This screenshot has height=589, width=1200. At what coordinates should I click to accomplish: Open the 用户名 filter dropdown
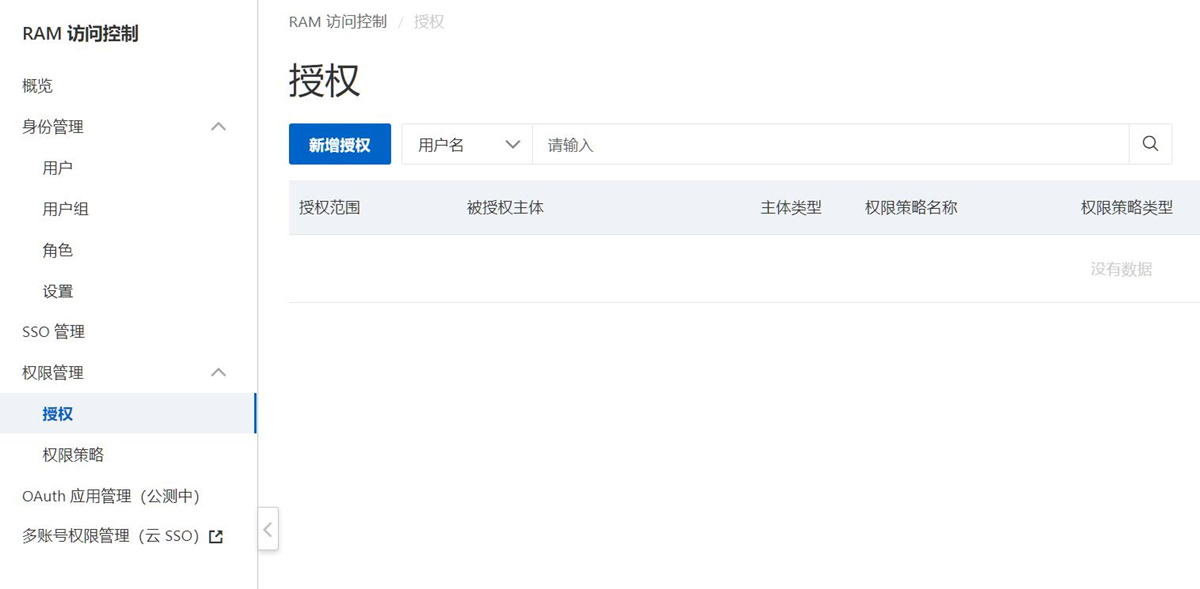(x=467, y=145)
